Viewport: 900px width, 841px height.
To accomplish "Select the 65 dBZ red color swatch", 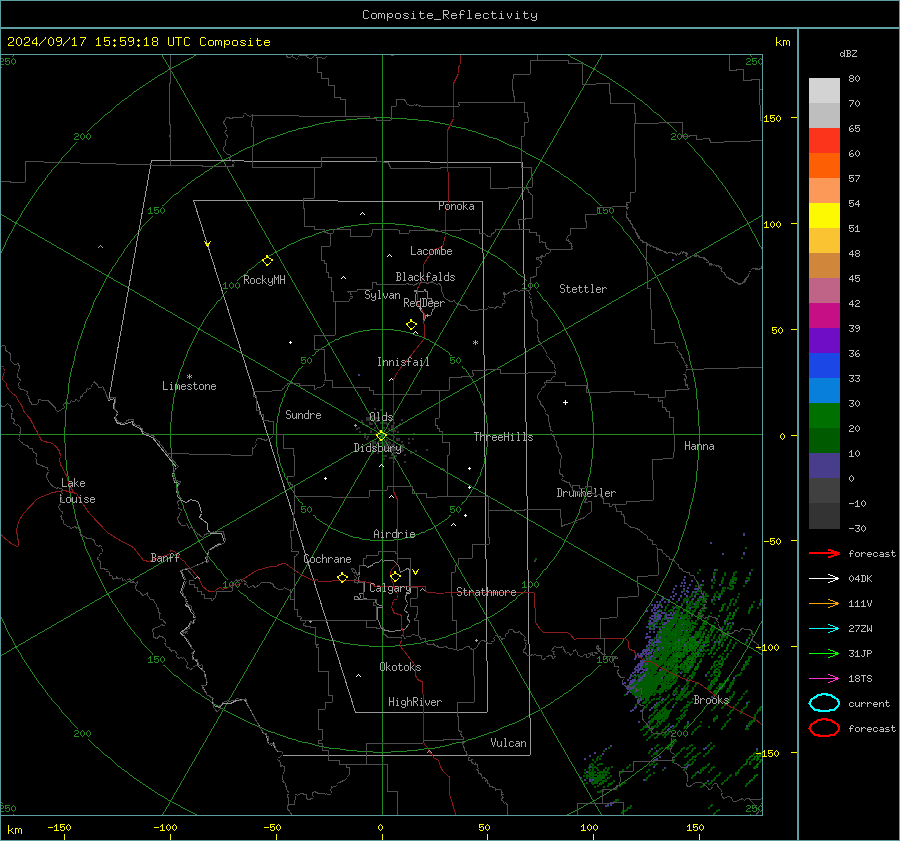I will pos(824,141).
